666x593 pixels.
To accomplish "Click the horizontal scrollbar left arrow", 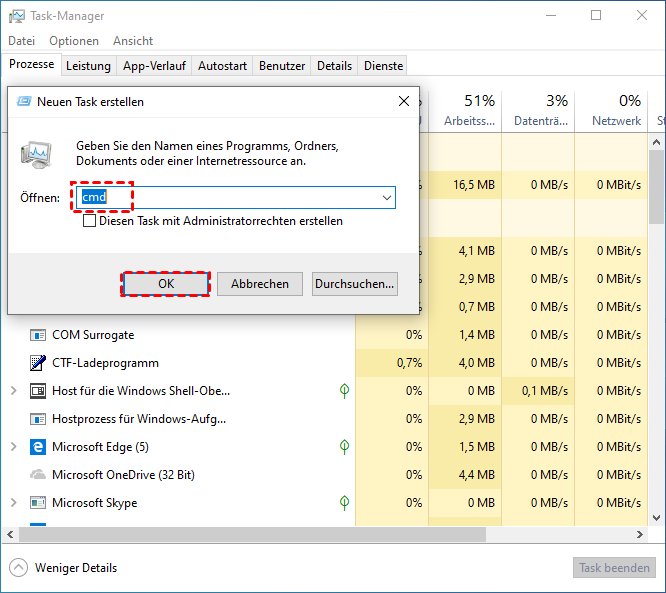I will tap(11, 534).
